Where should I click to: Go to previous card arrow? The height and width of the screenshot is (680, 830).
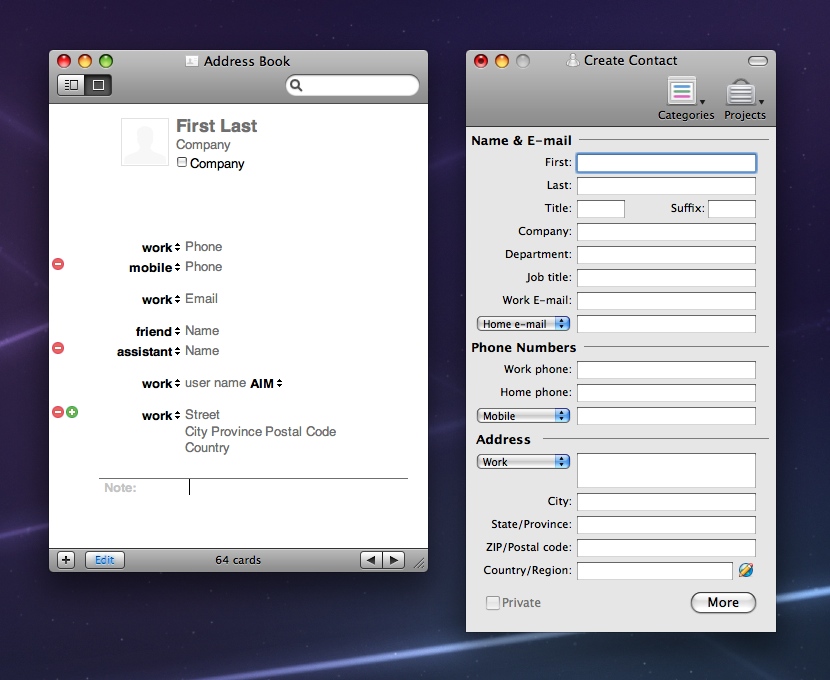coord(372,560)
